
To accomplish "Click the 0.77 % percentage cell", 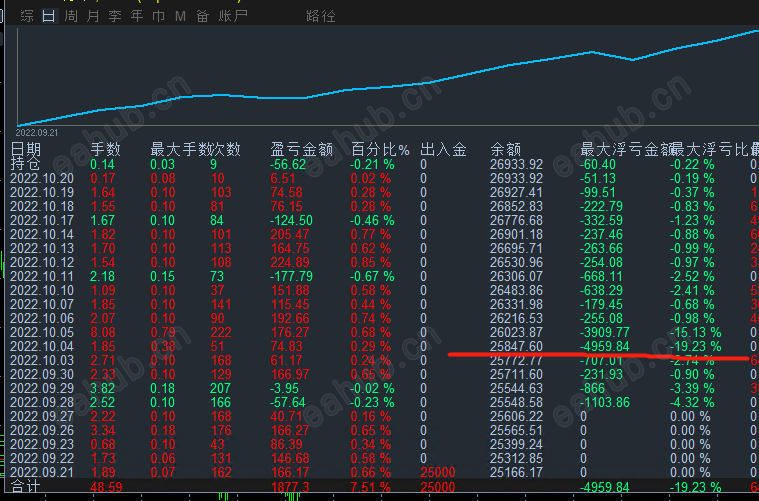I will (x=371, y=234).
